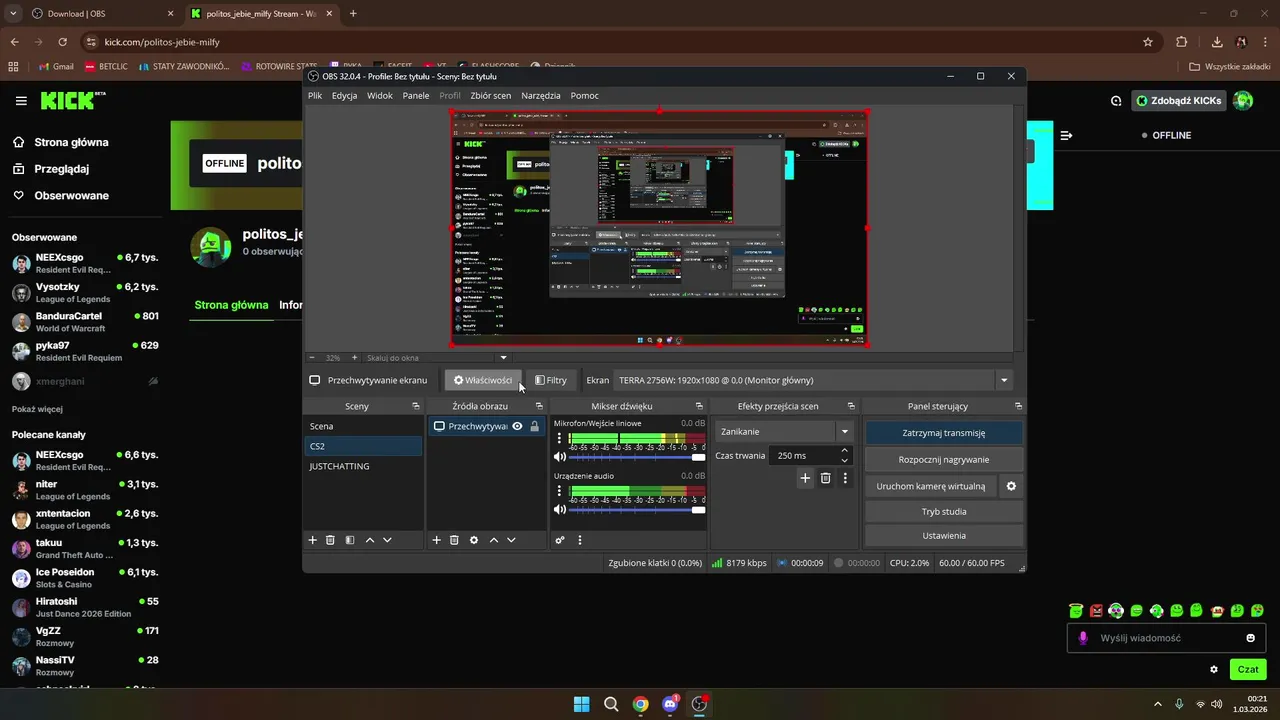Delete the scene transition trash icon
Image resolution: width=1280 pixels, height=720 pixels.
click(825, 478)
